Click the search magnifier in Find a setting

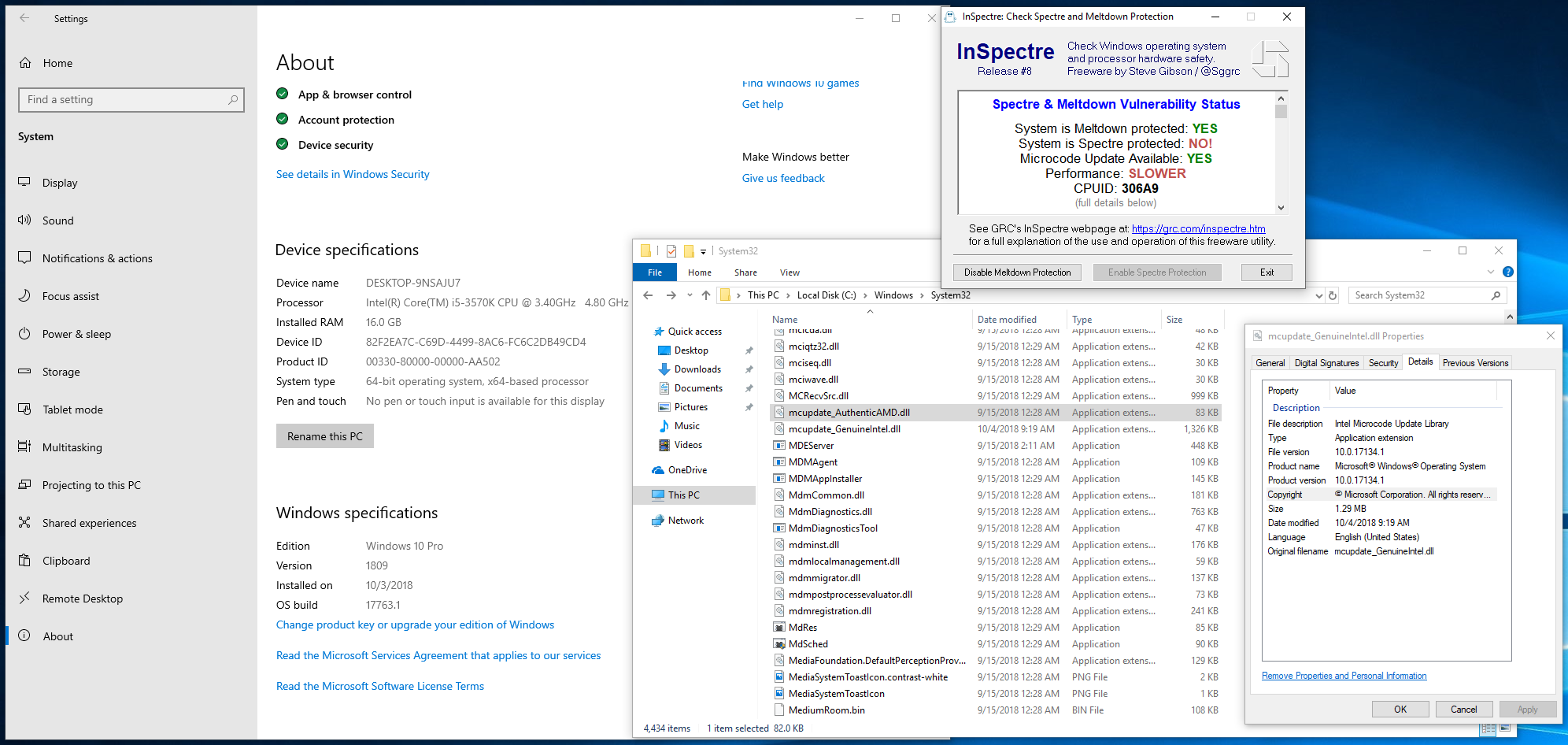[233, 100]
